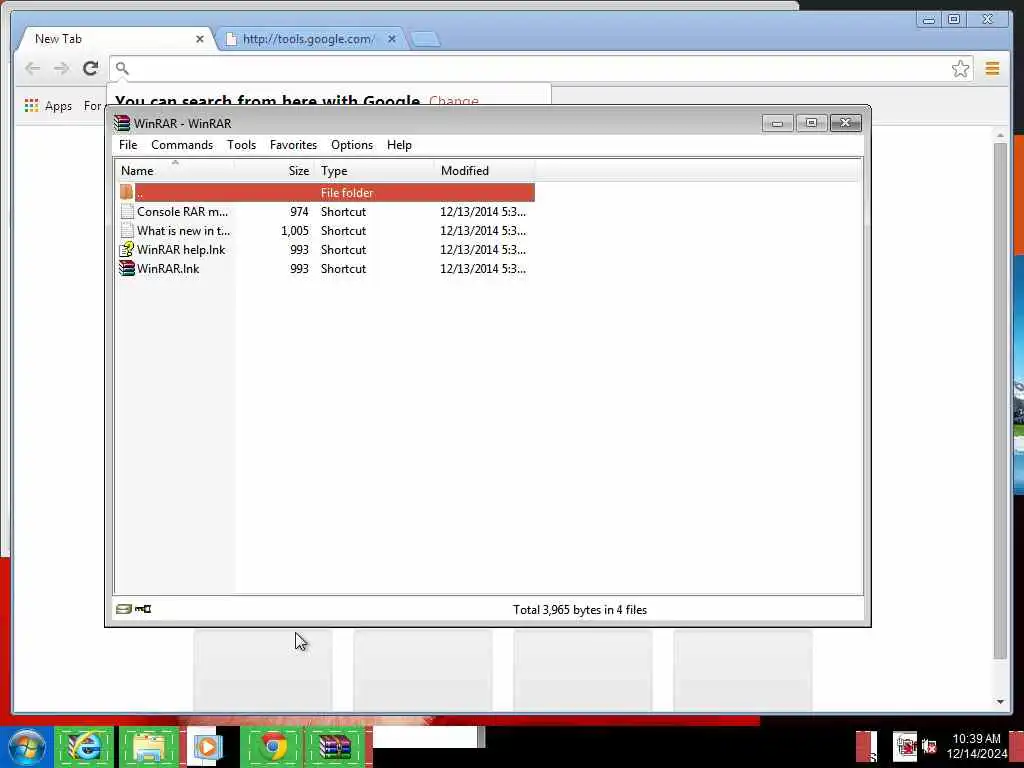Click the size value 974
This screenshot has height=768, width=1024.
point(299,212)
